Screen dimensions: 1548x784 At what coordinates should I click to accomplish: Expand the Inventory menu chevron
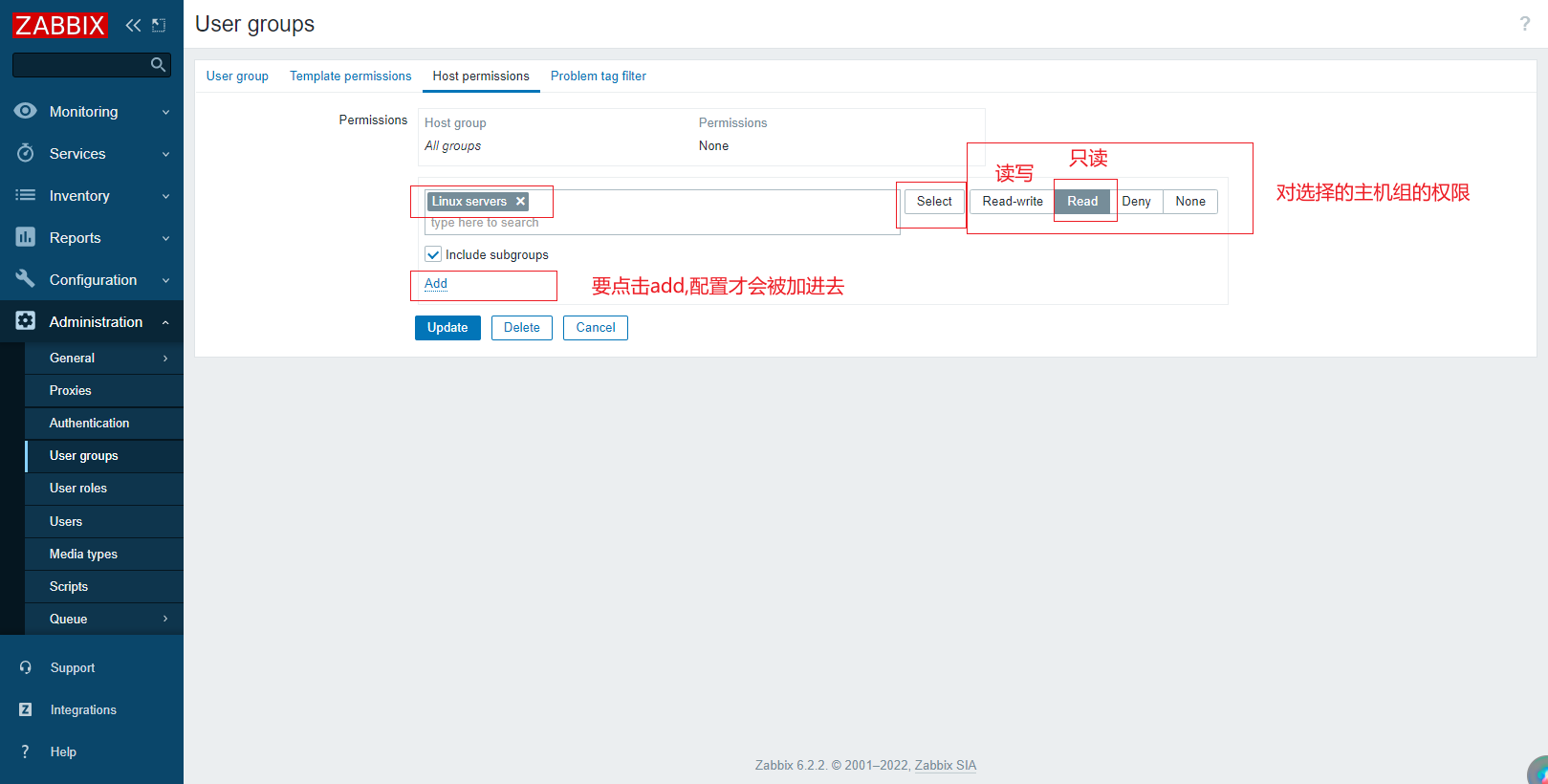165,196
